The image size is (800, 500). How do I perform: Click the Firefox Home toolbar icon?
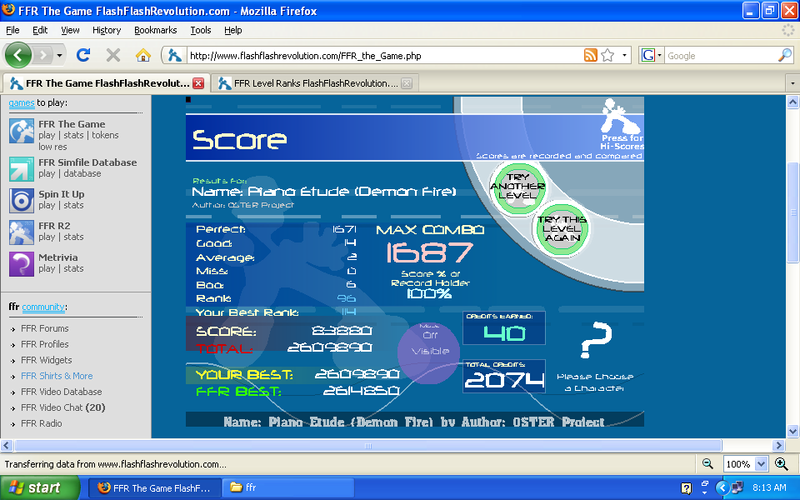(143, 55)
